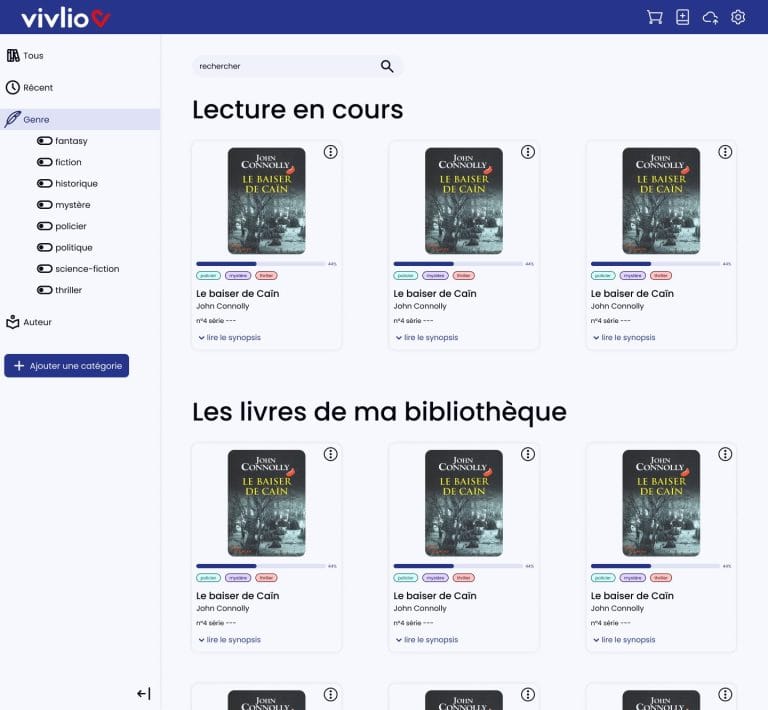Open options menu of middle bibliothèque card
The width and height of the screenshot is (768, 710).
[528, 454]
